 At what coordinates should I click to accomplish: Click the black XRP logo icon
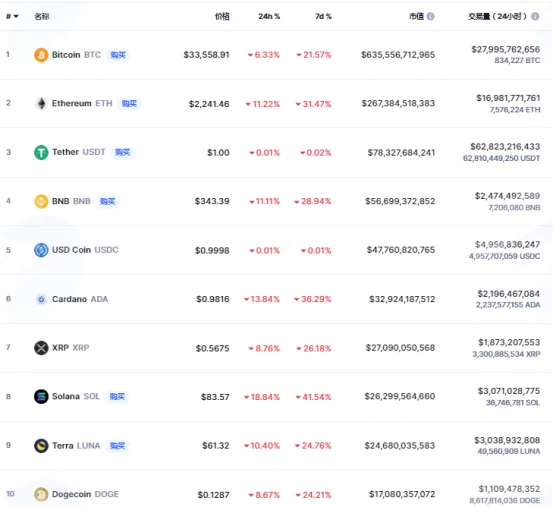(41, 348)
